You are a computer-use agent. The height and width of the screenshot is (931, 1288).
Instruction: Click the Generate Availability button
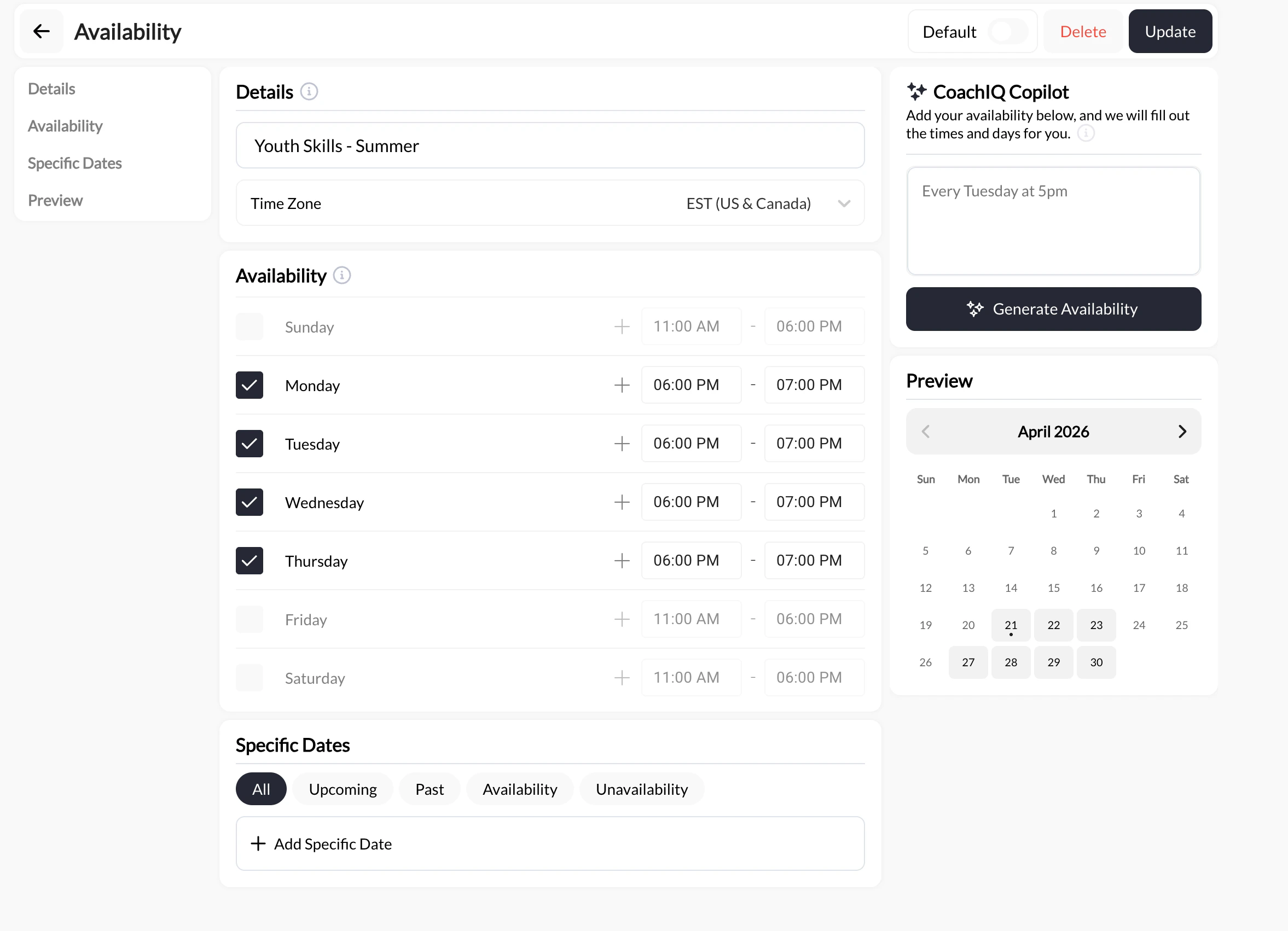[1053, 309]
